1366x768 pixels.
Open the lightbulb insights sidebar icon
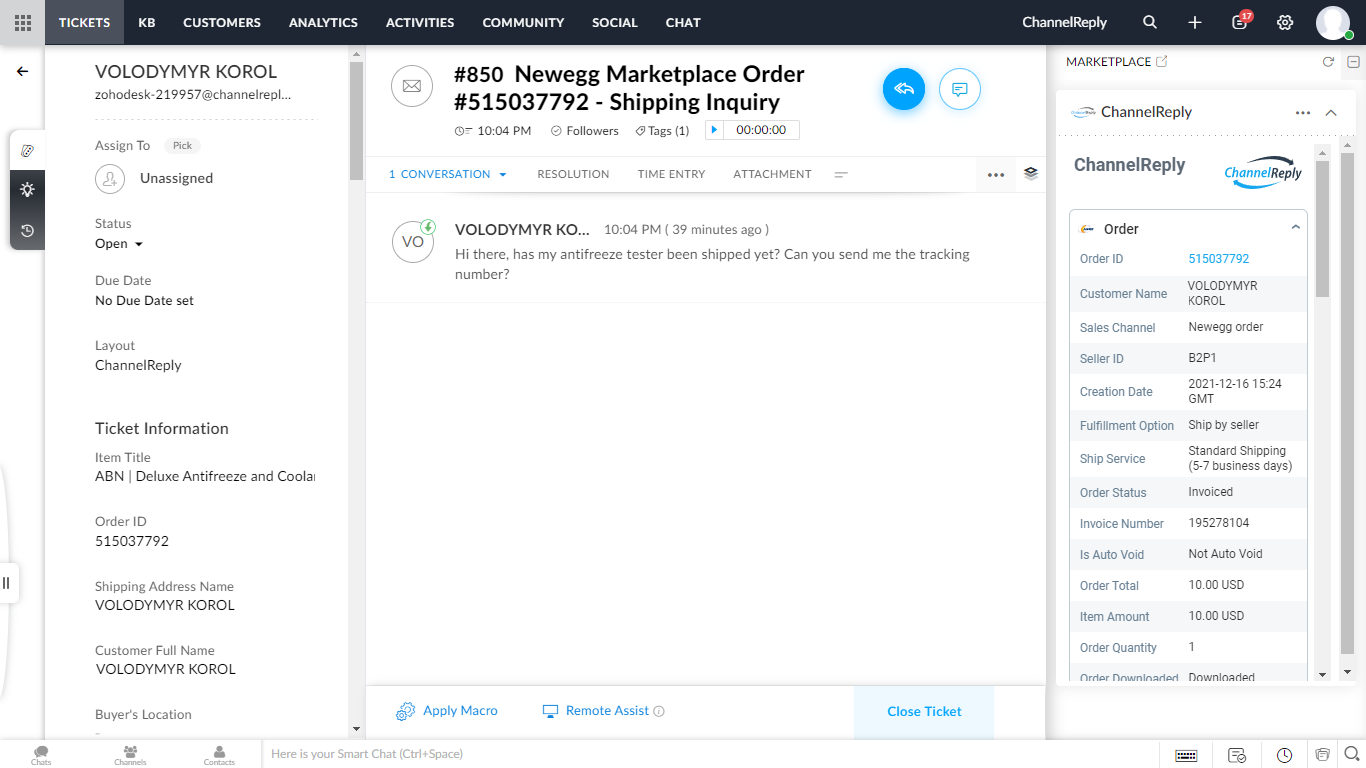[27, 190]
